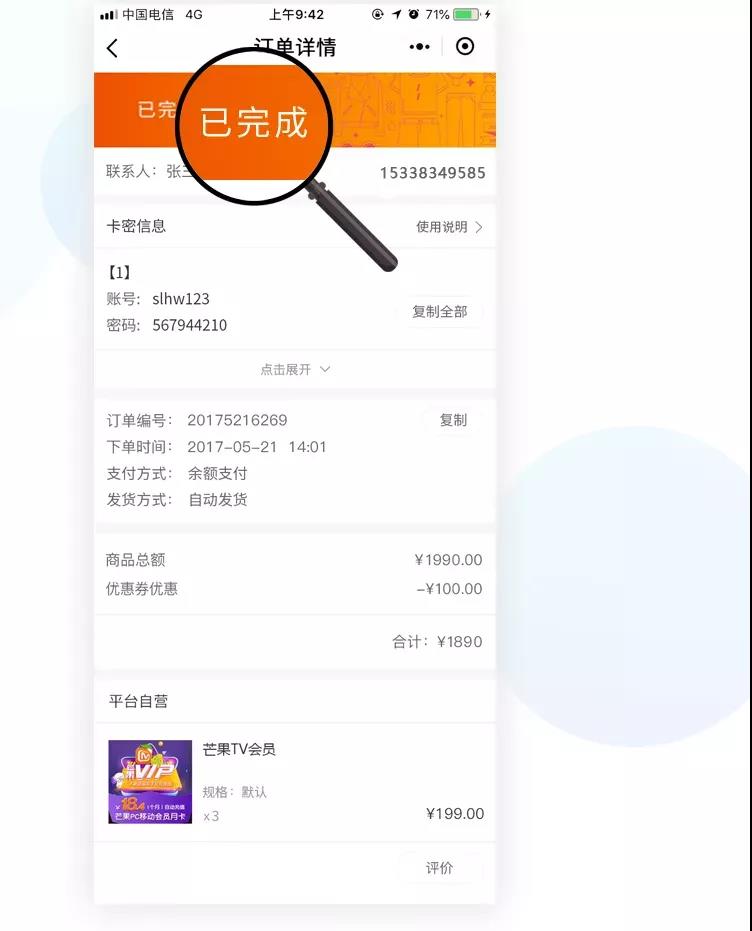This screenshot has width=752, height=931.
Task: Tap the signal strength bars icon
Action: (109, 15)
